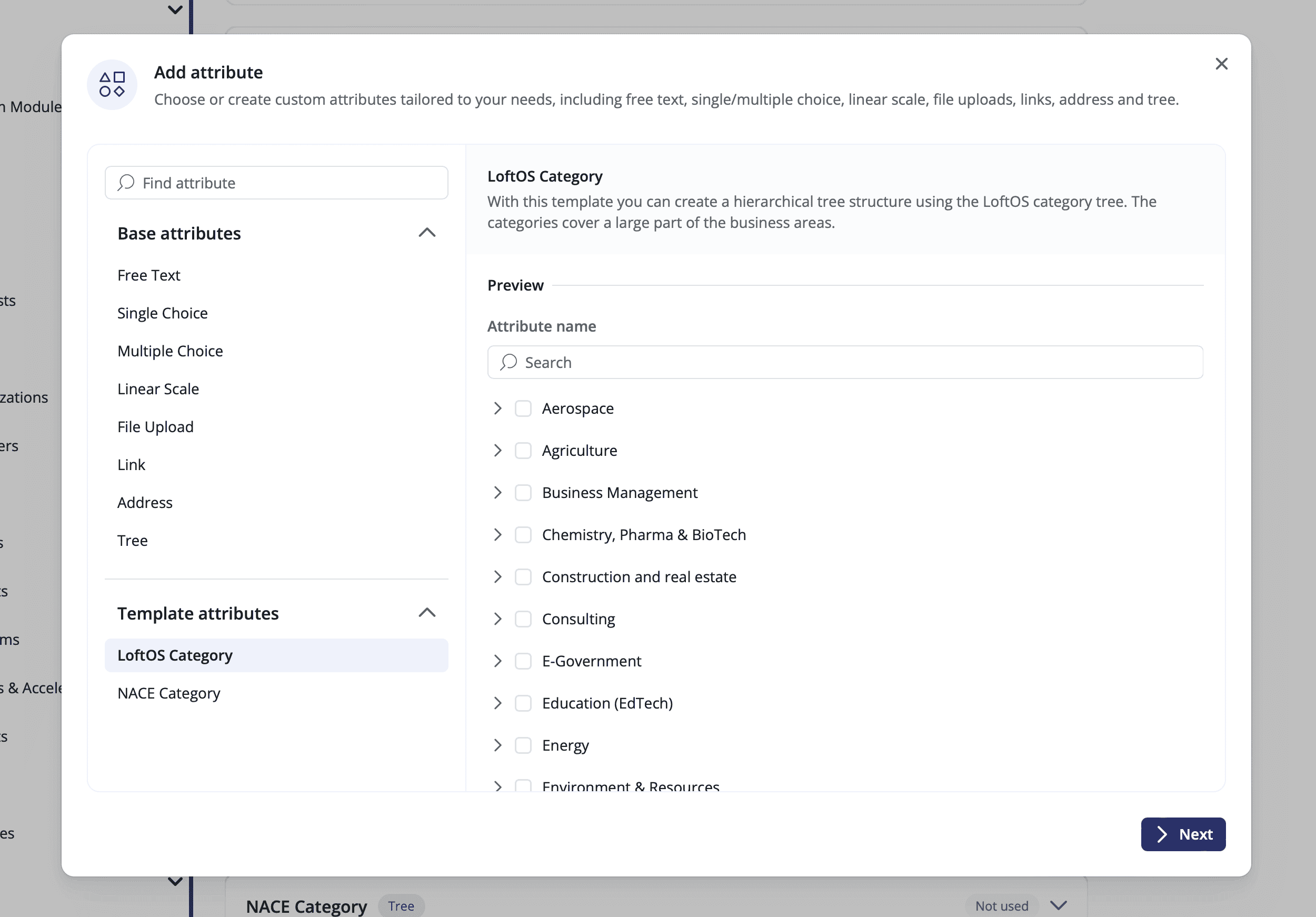Focus the Find attribute search field
This screenshot has height=917, width=1316.
click(286, 183)
